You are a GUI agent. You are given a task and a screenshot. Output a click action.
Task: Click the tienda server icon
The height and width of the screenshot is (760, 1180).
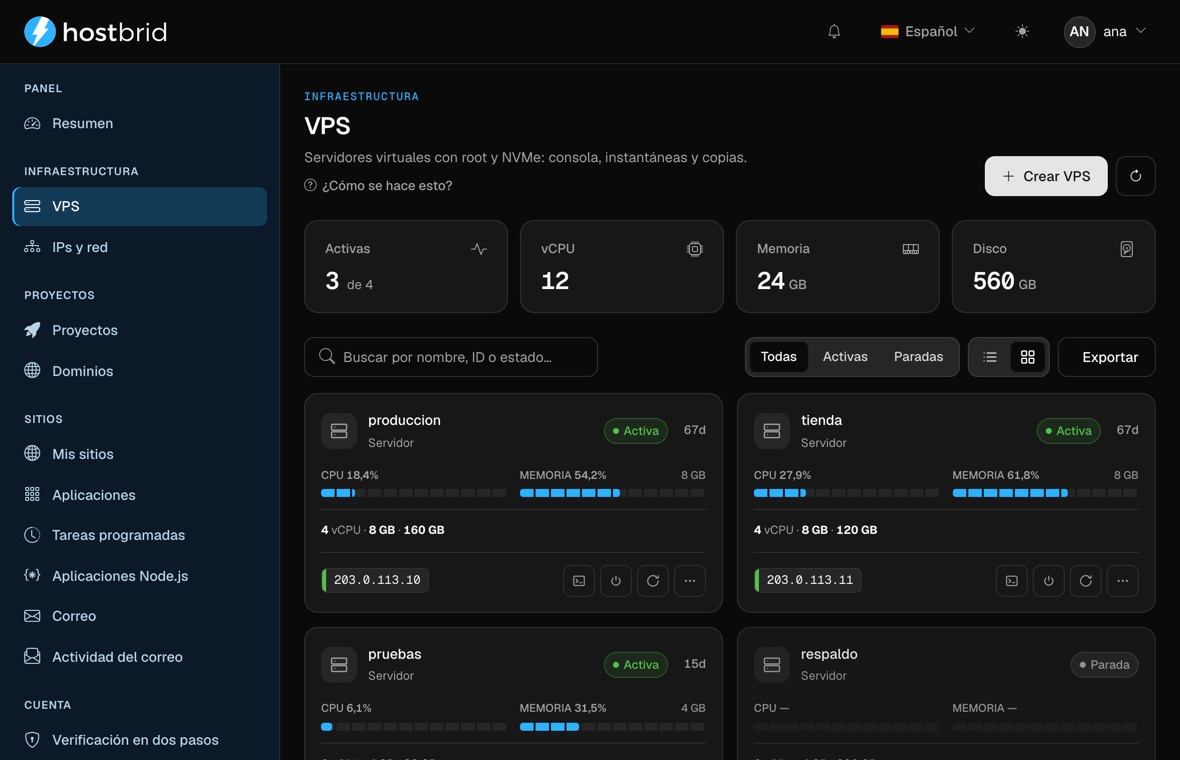771,430
